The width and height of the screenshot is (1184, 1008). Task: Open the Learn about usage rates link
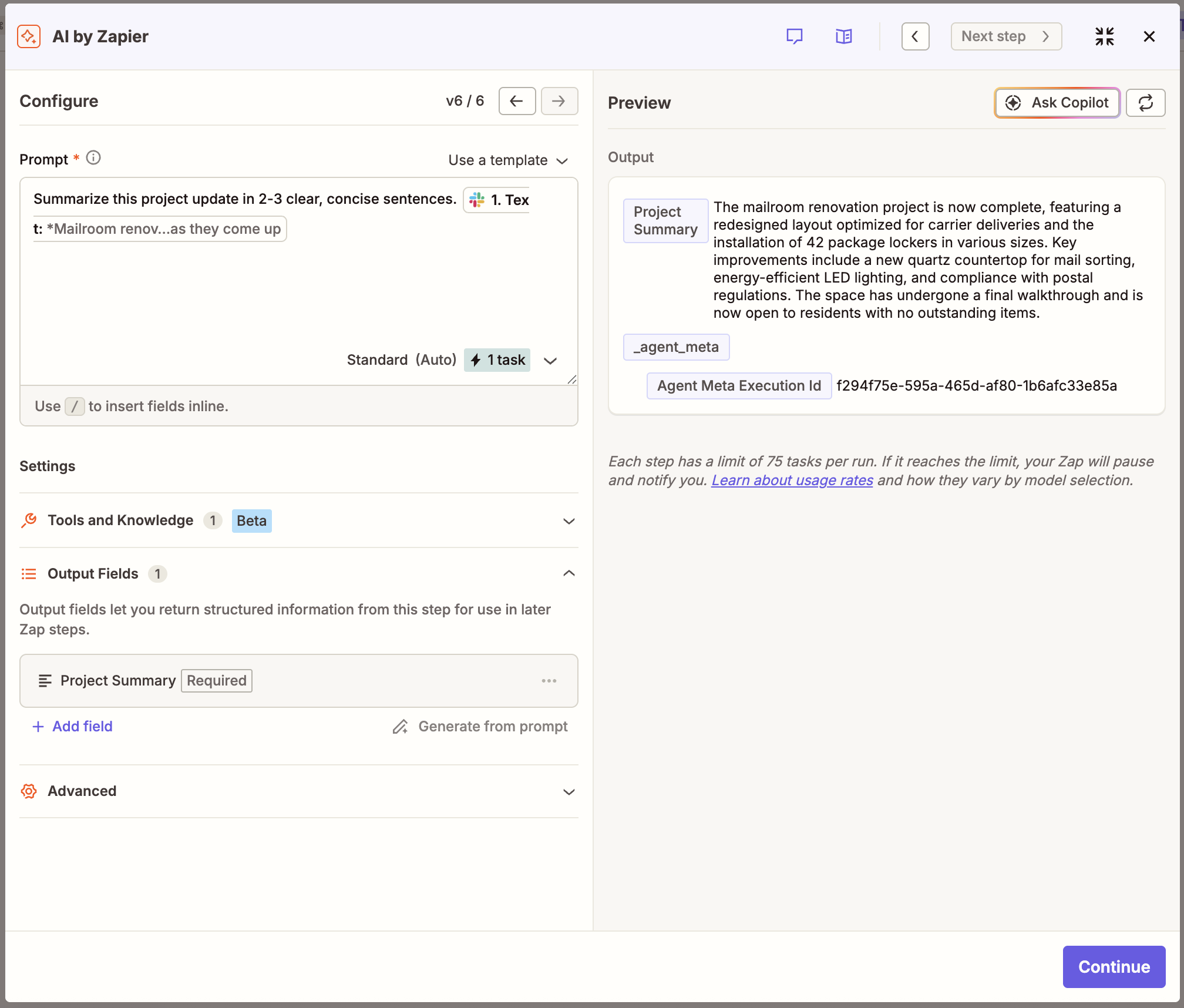792,480
